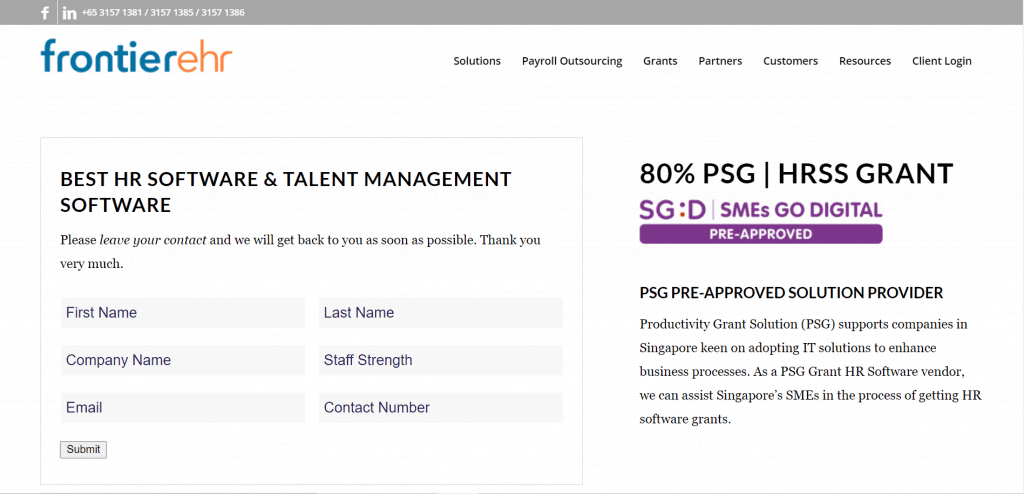This screenshot has width=1024, height=494.
Task: Go to the Grants menu item
Action: [x=660, y=61]
